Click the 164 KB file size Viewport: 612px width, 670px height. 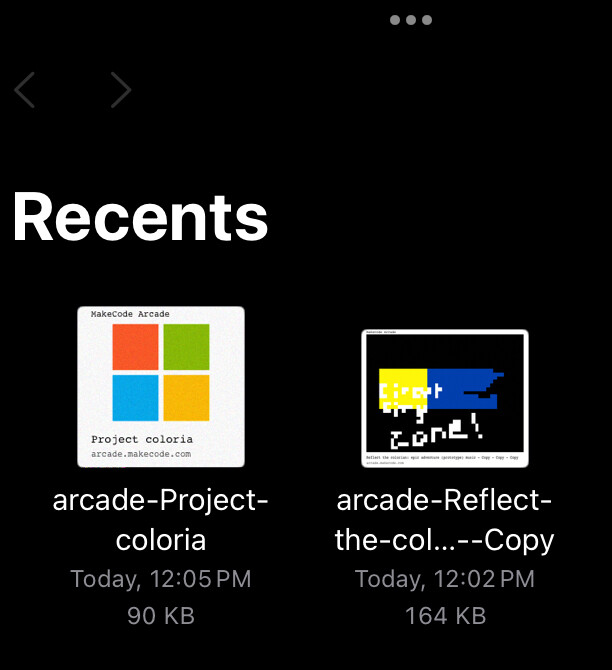point(445,616)
